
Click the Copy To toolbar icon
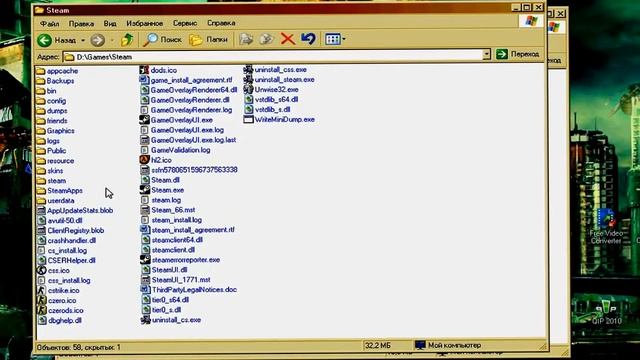267,39
